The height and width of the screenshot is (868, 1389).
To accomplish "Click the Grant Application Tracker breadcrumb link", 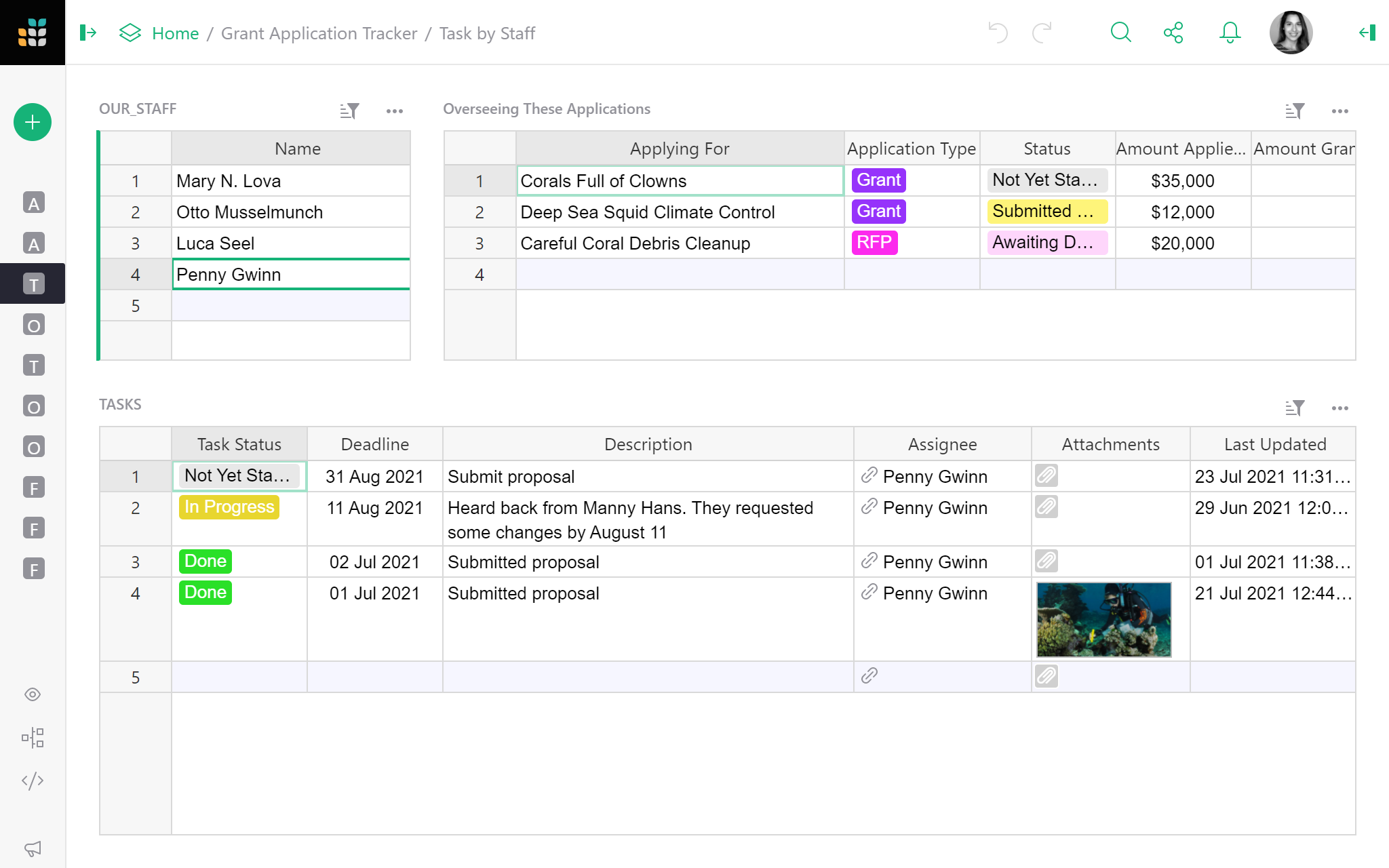I will [x=318, y=33].
